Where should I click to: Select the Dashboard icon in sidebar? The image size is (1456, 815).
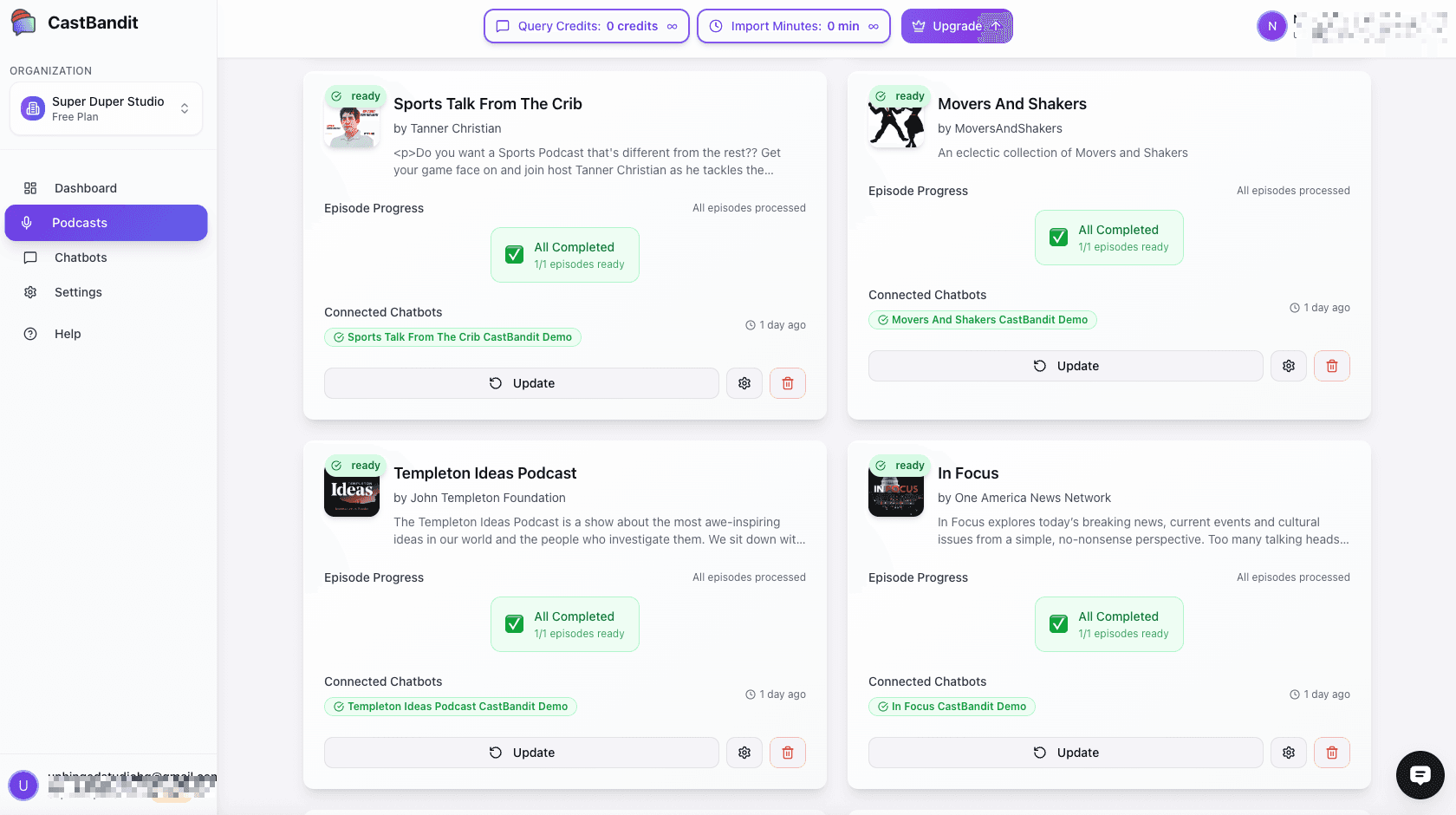(31, 187)
